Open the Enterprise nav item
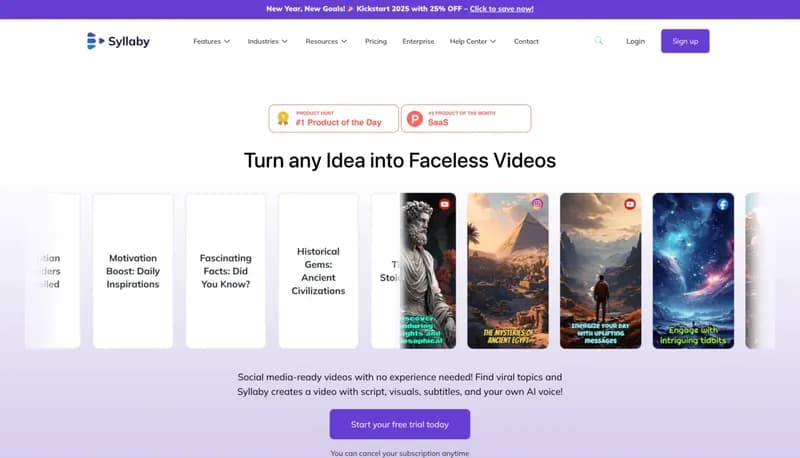The width and height of the screenshot is (800, 458). click(x=418, y=41)
